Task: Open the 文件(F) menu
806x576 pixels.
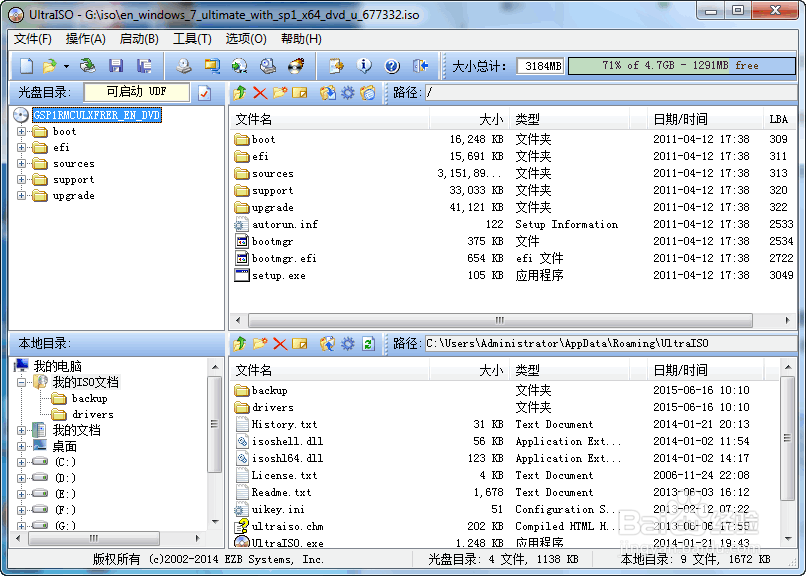Action: pyautogui.click(x=33, y=39)
